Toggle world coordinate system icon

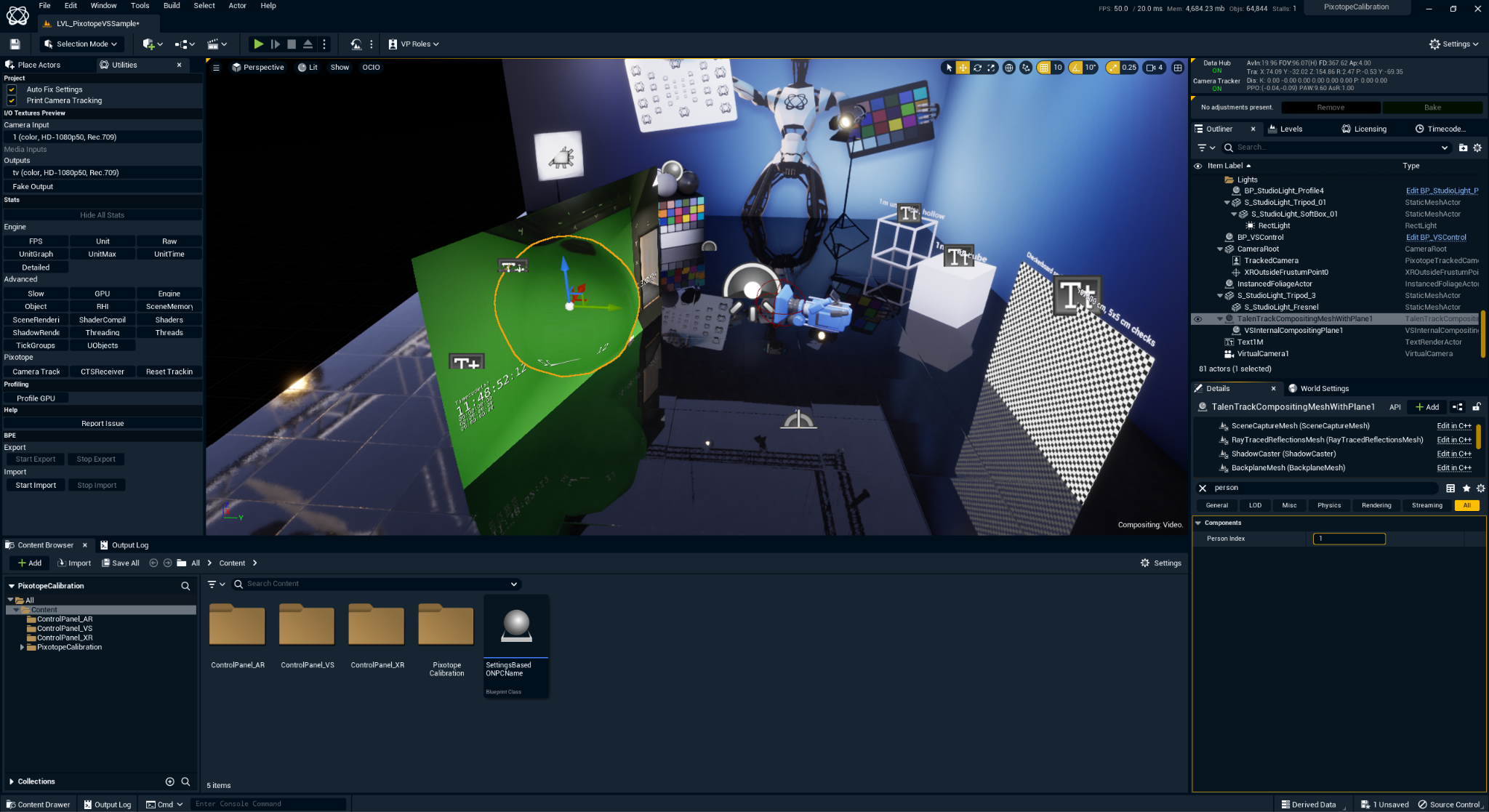coord(1008,68)
